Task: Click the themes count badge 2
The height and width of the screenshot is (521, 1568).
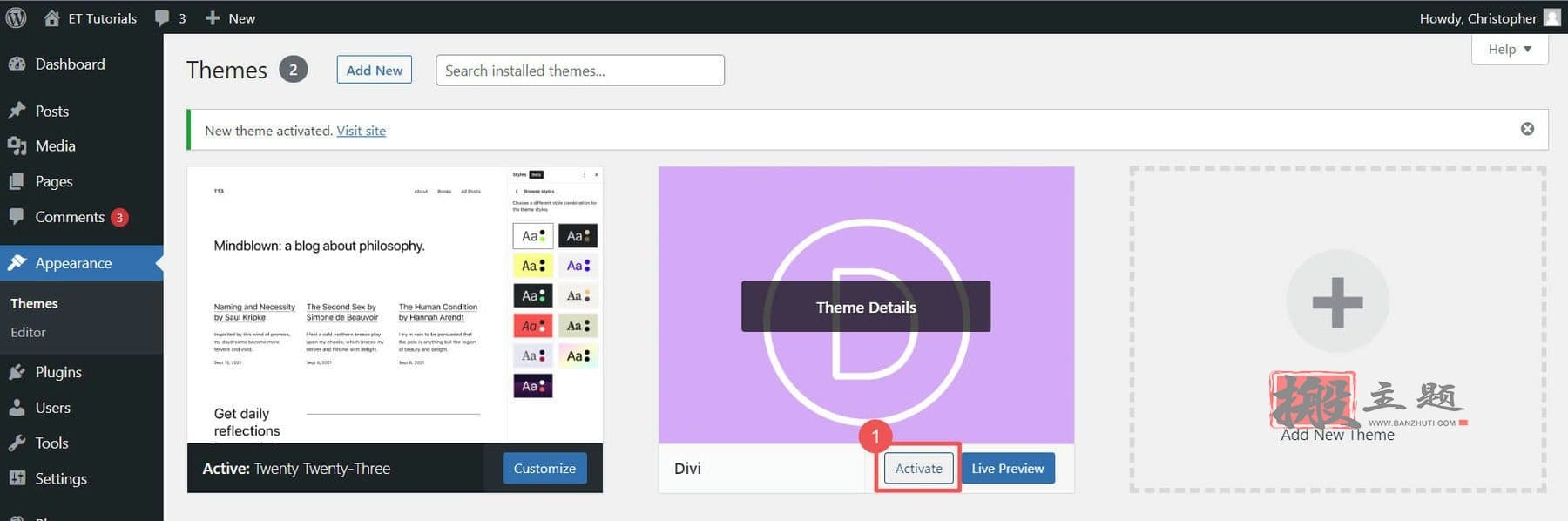Action: click(x=293, y=70)
